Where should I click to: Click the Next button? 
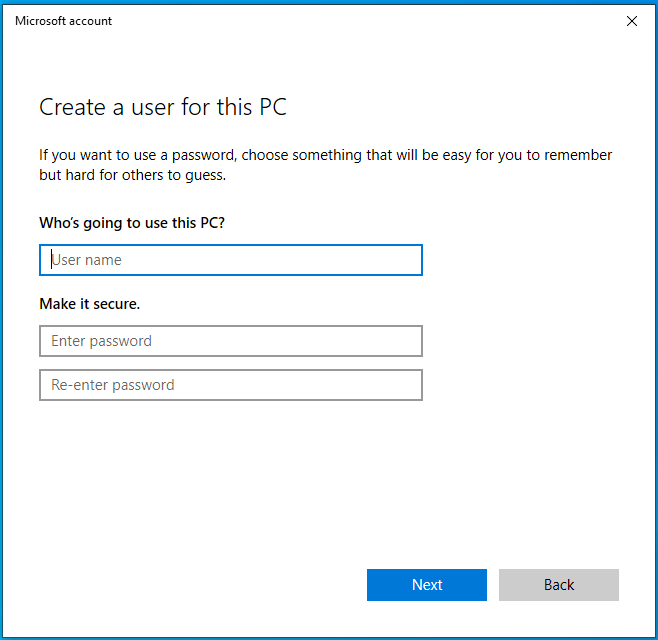point(427,585)
